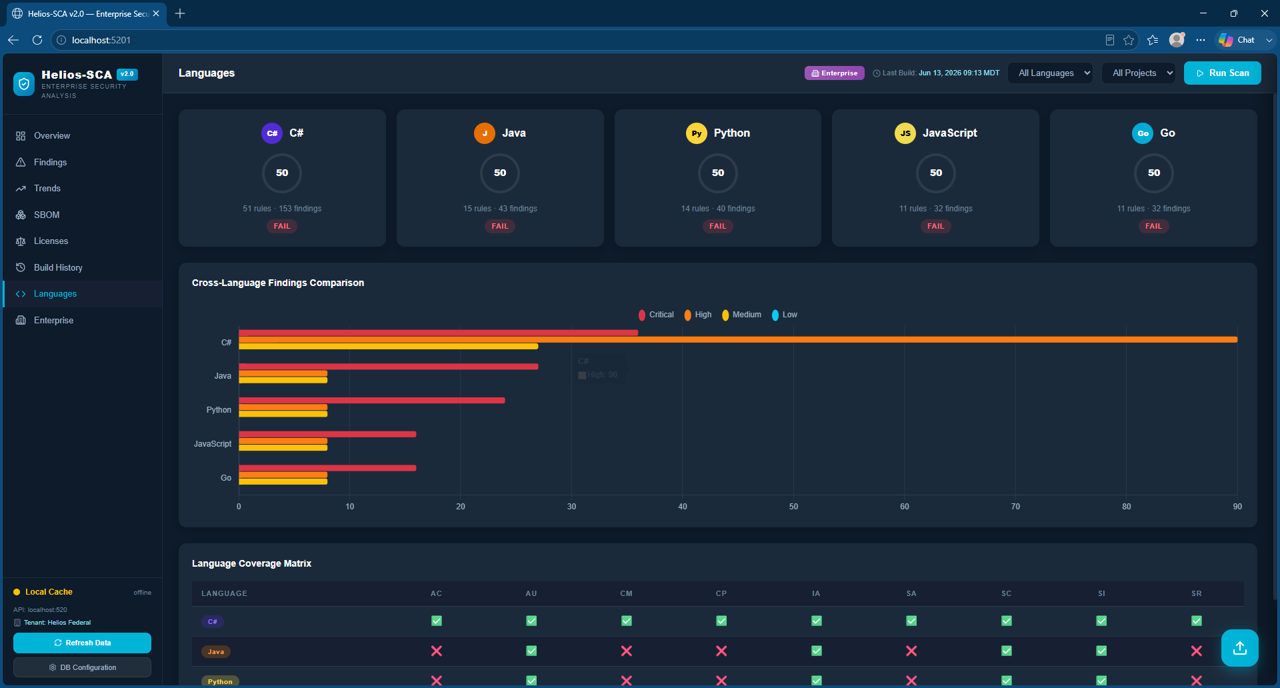This screenshot has height=688, width=1280.
Task: Click the browser back arrow
Action: coord(13,40)
